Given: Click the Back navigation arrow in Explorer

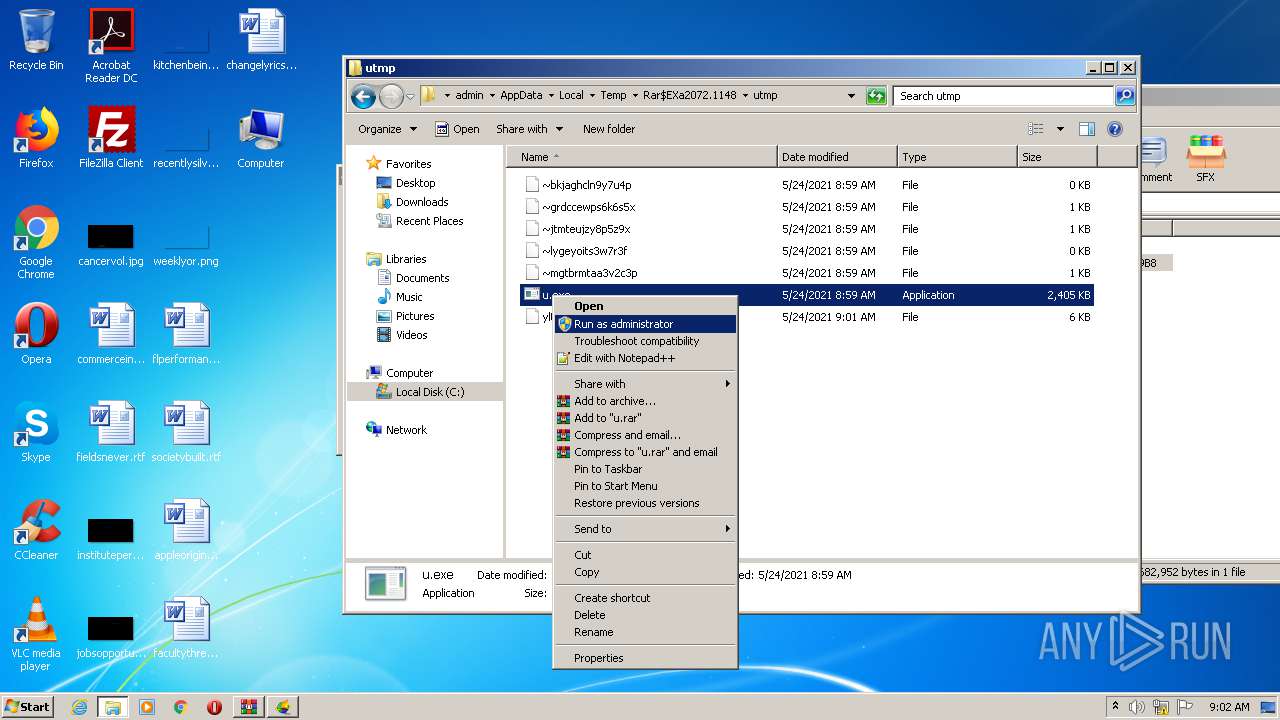Looking at the screenshot, I should pos(363,96).
